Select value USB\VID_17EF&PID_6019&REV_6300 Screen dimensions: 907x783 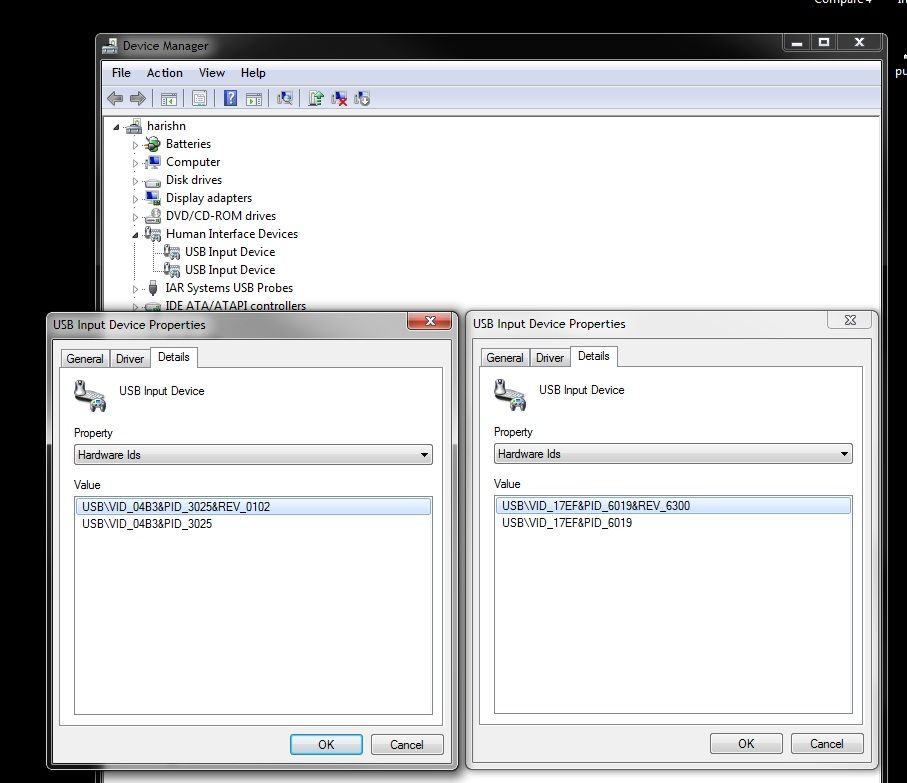(x=673, y=505)
